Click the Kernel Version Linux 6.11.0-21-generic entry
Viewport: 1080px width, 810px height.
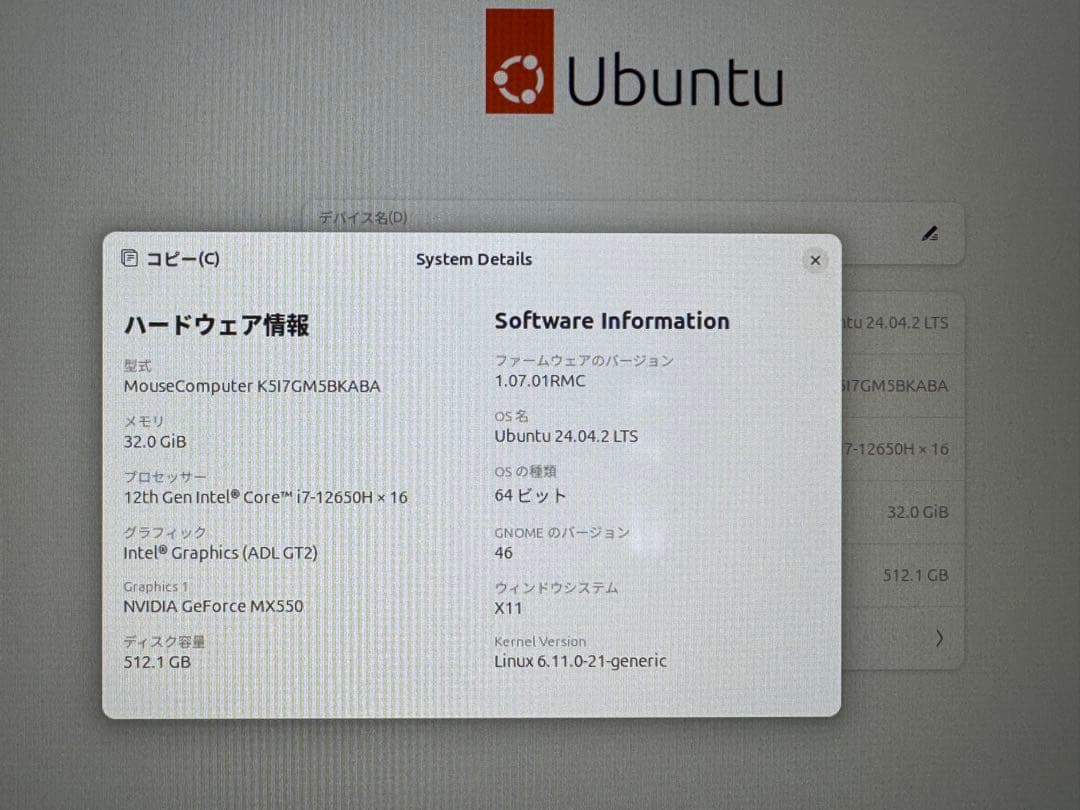point(580,660)
